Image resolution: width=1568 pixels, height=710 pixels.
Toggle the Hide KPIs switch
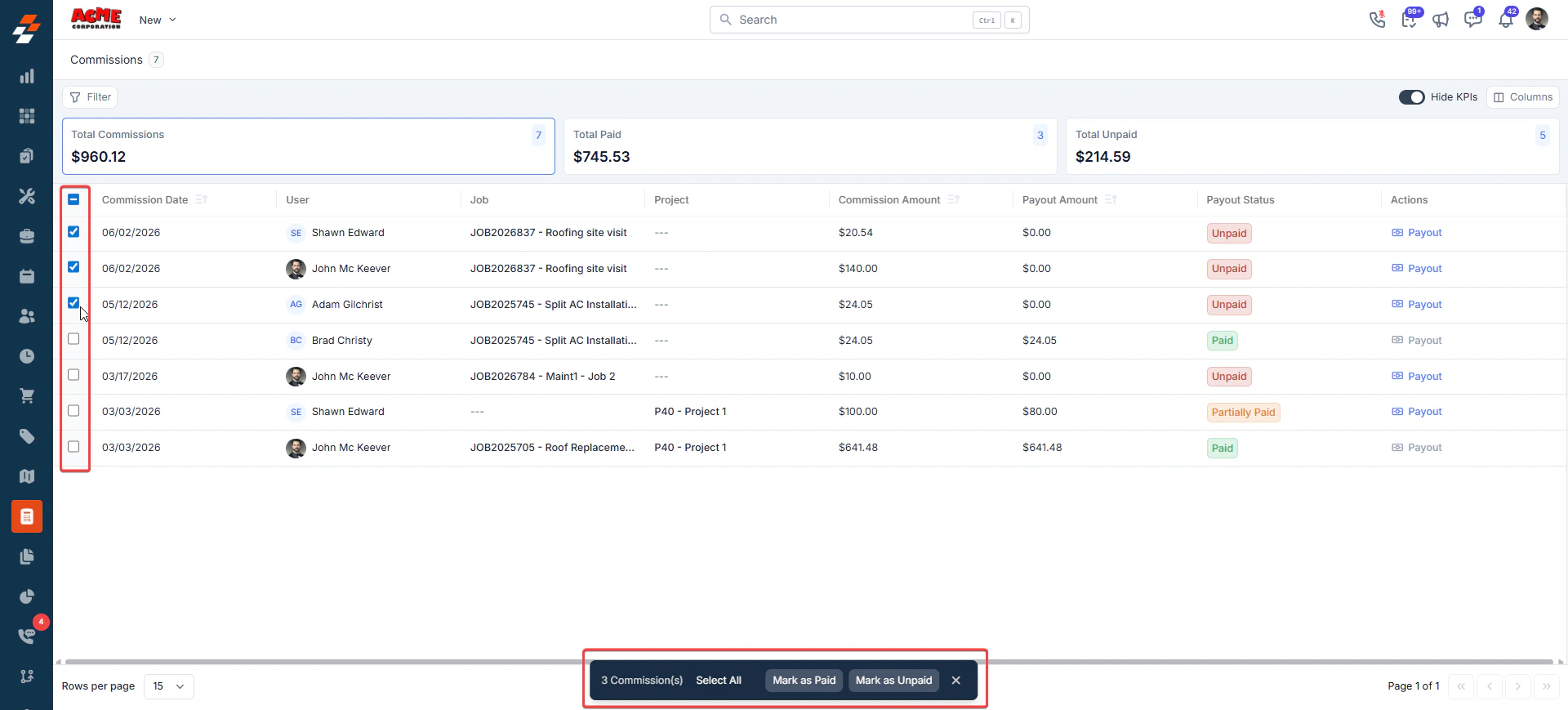pyautogui.click(x=1411, y=97)
